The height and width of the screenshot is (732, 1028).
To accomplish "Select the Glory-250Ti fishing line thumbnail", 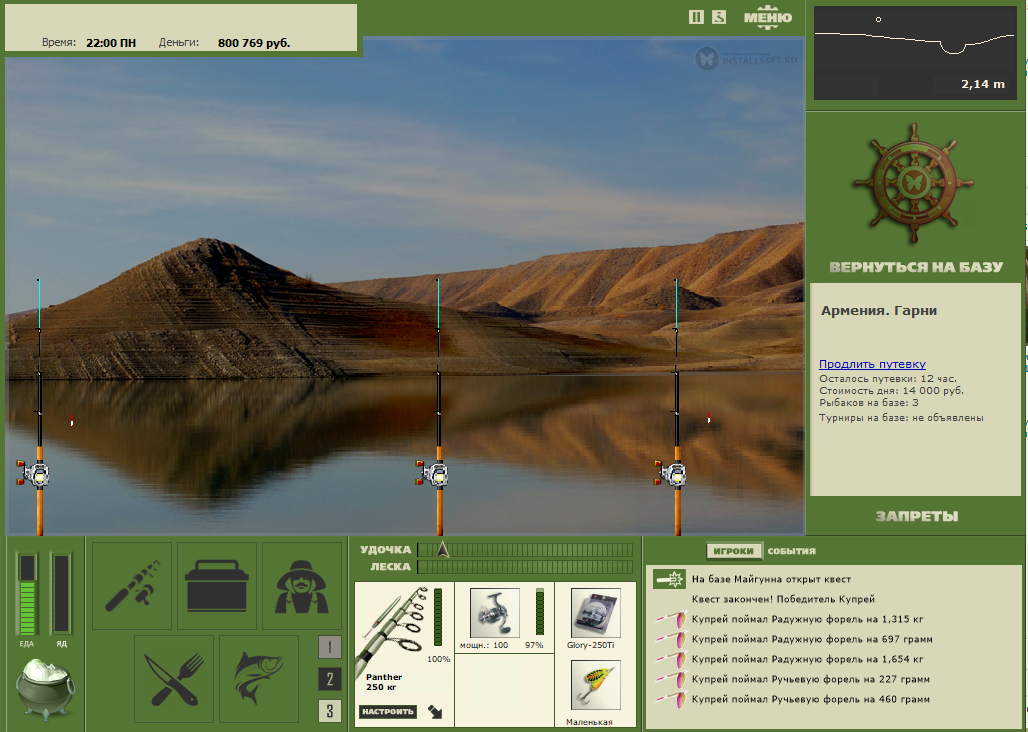I will pos(595,613).
